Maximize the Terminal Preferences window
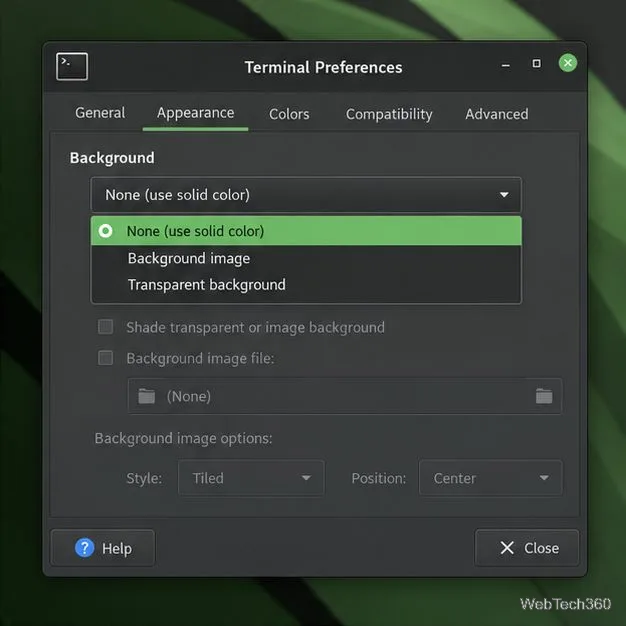Screen dimensions: 626x626 537,63
